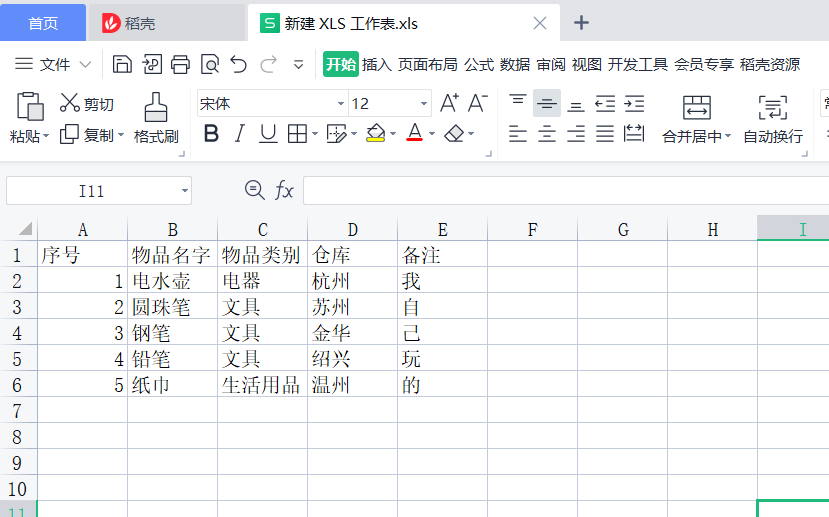The height and width of the screenshot is (517, 829).
Task: Expand the font color dropdown arrow
Action: [432, 134]
